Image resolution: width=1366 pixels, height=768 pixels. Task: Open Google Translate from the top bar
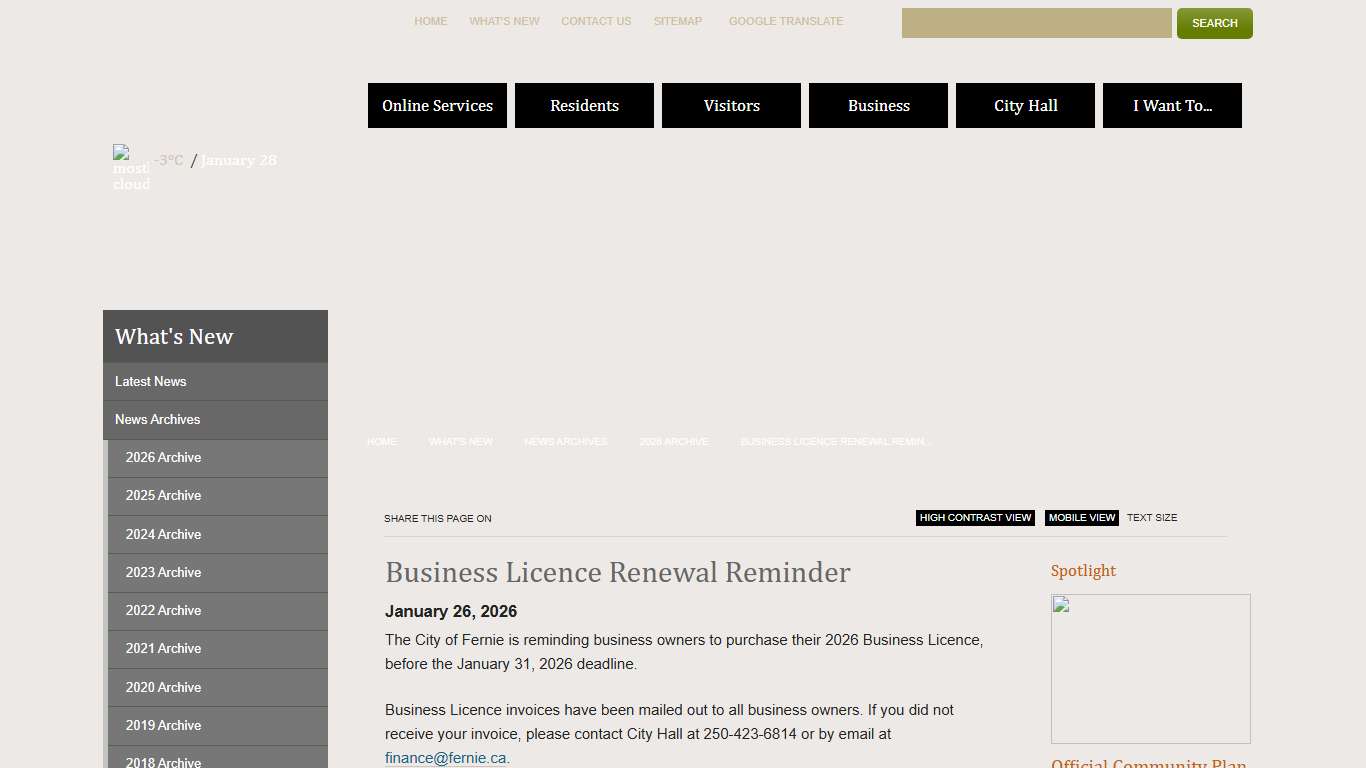click(x=786, y=21)
